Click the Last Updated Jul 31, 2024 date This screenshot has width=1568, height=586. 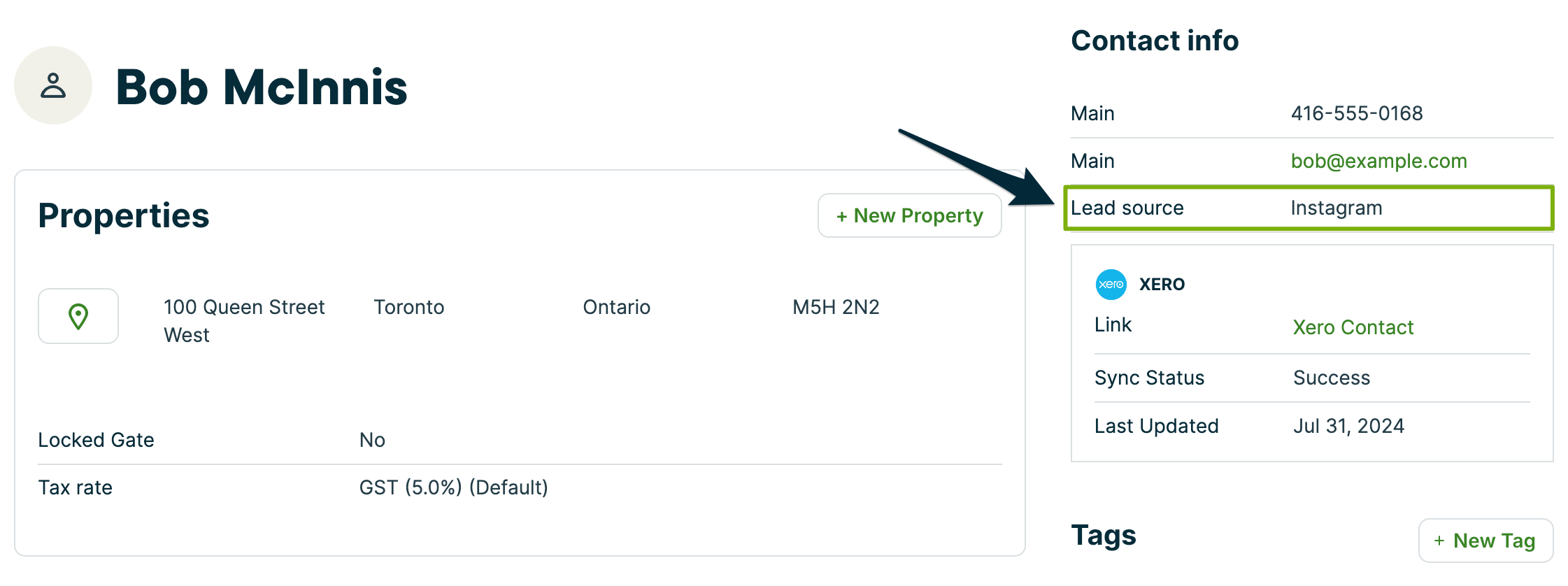click(x=1348, y=426)
